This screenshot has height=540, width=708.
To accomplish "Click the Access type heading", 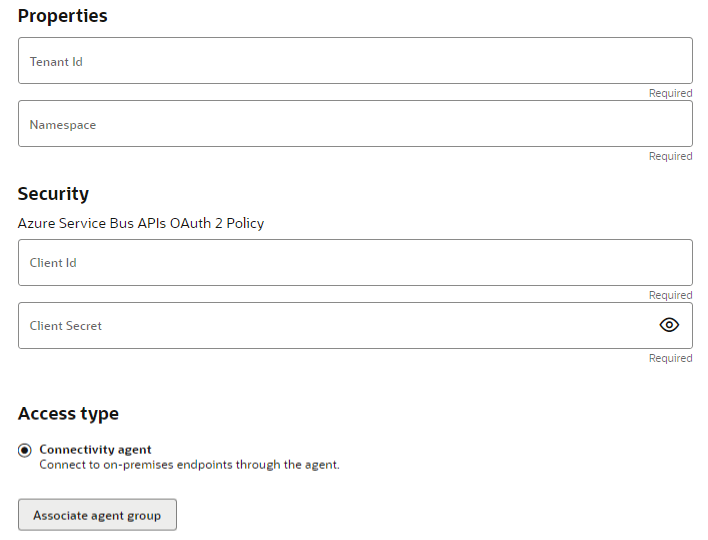I will pos(68,414).
